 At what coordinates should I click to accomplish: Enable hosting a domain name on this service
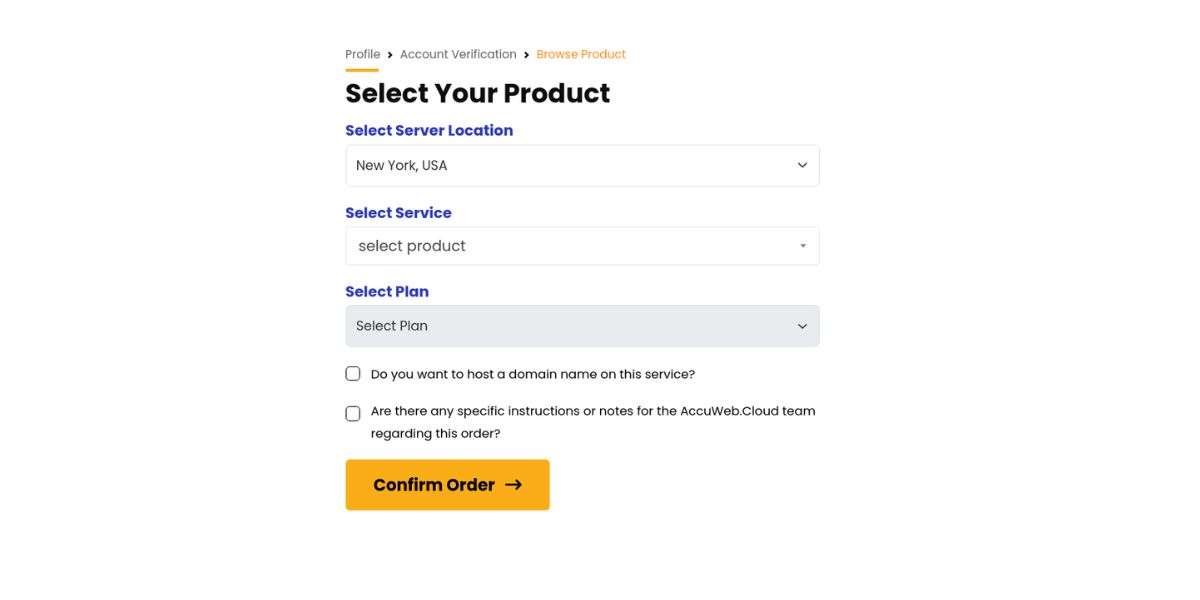click(353, 372)
